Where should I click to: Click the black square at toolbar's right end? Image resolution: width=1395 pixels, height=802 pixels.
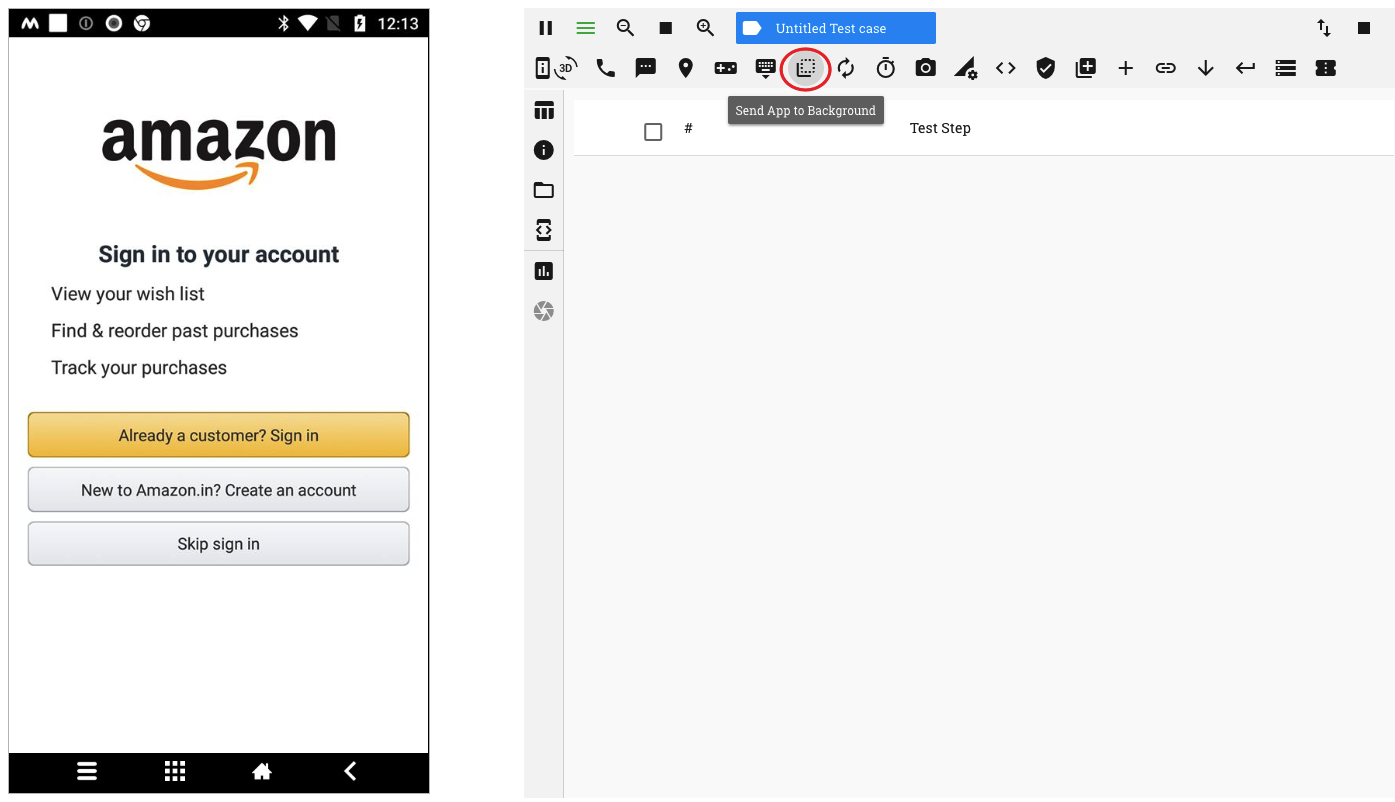tap(1364, 28)
